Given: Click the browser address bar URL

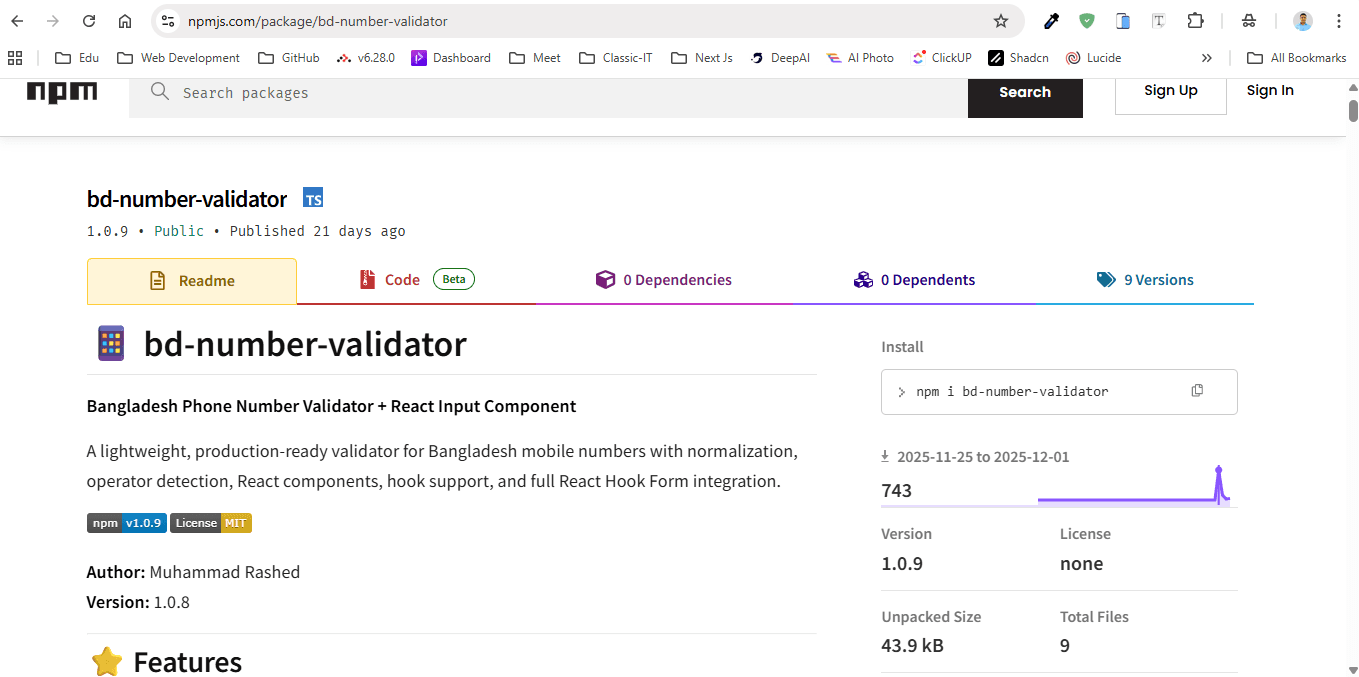Looking at the screenshot, I should (x=318, y=21).
